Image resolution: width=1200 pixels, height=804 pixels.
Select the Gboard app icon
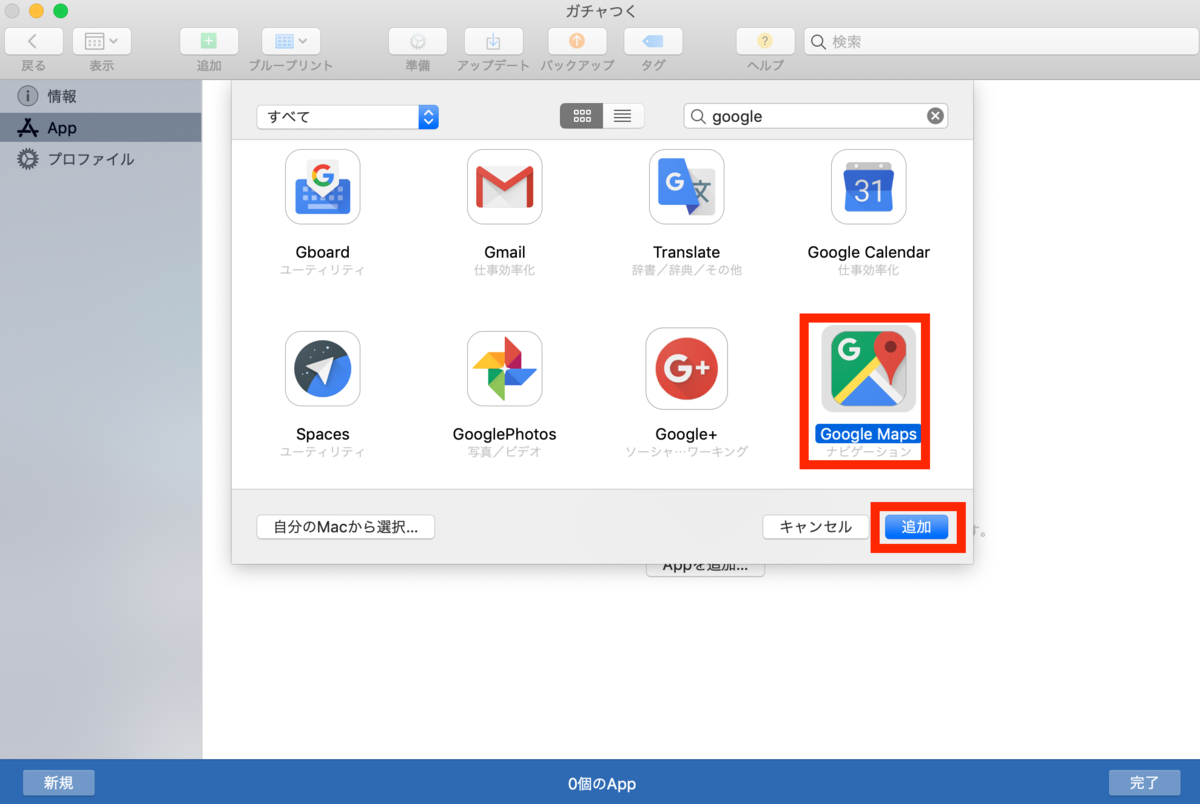point(323,187)
